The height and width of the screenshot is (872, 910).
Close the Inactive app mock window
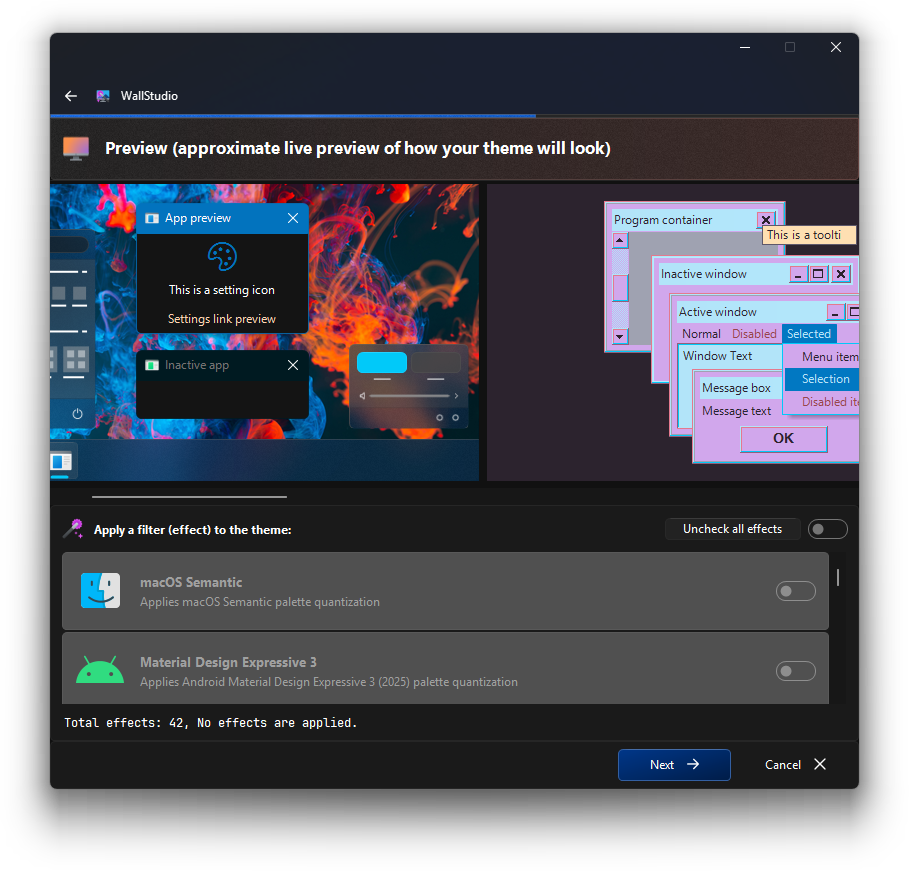pyautogui.click(x=293, y=365)
